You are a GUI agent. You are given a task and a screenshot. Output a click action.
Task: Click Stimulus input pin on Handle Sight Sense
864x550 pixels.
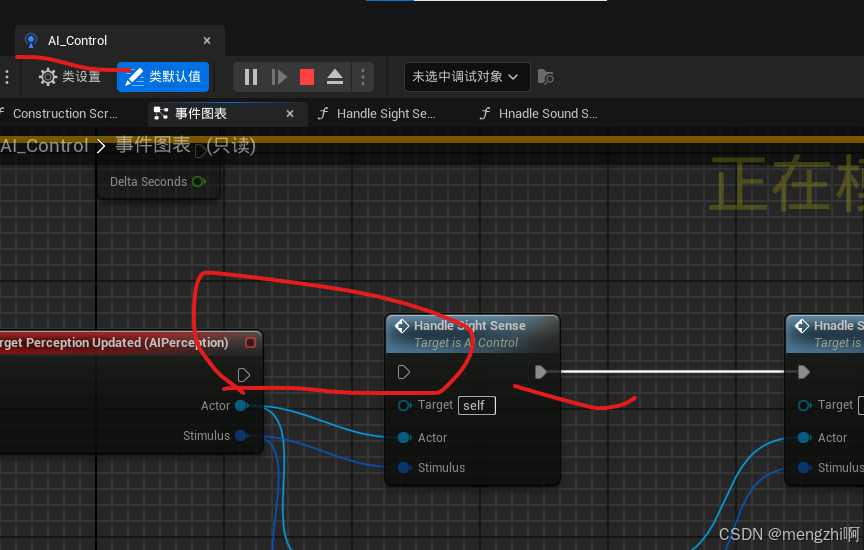(404, 467)
